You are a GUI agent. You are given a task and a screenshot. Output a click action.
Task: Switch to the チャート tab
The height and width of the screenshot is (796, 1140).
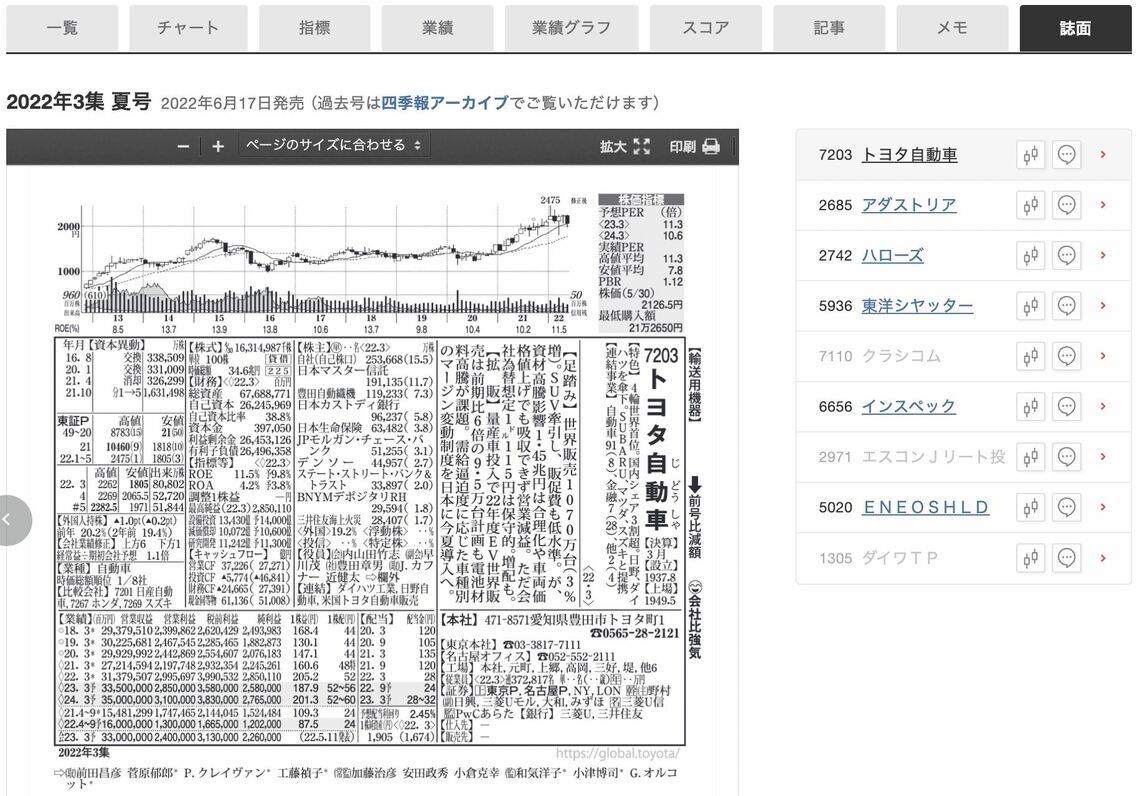tap(188, 28)
